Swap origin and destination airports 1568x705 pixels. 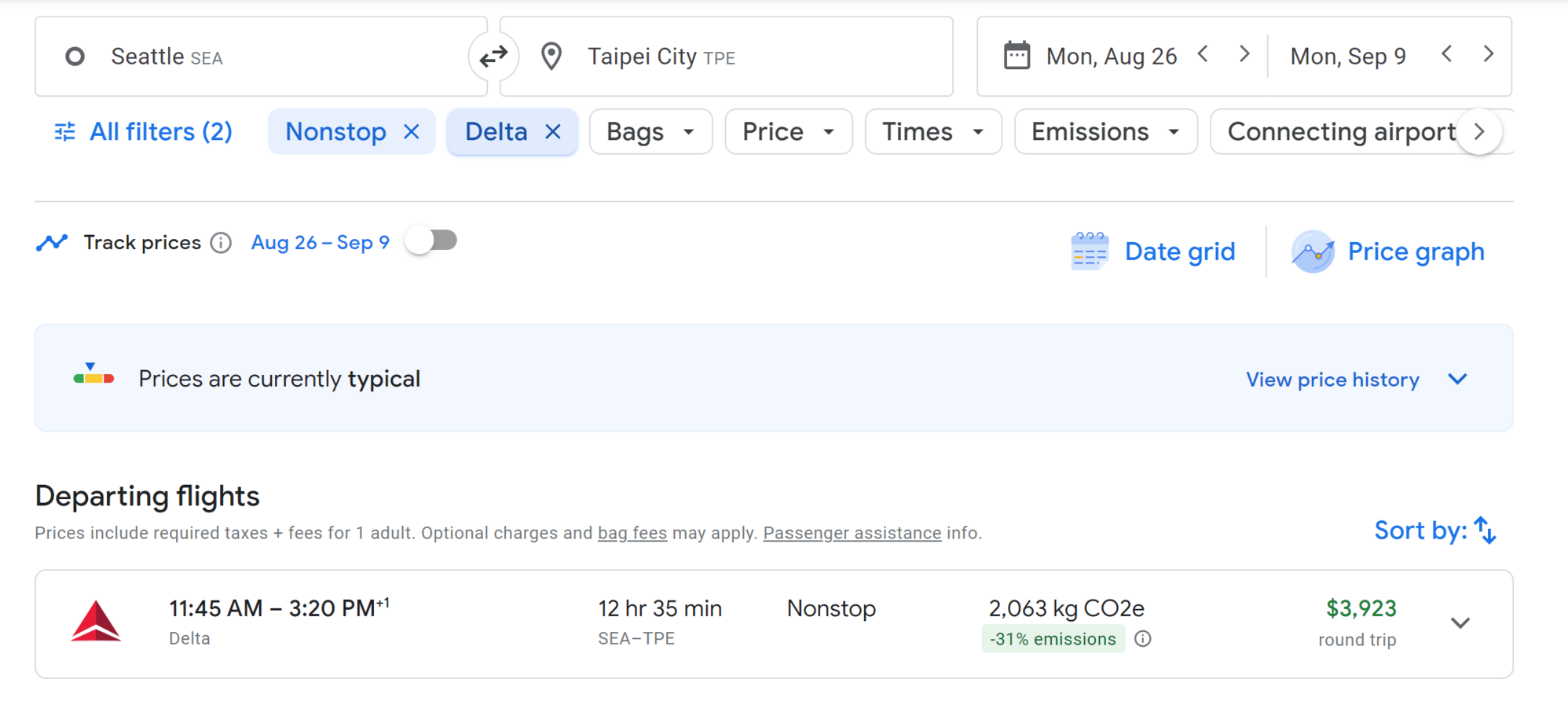[x=493, y=57]
